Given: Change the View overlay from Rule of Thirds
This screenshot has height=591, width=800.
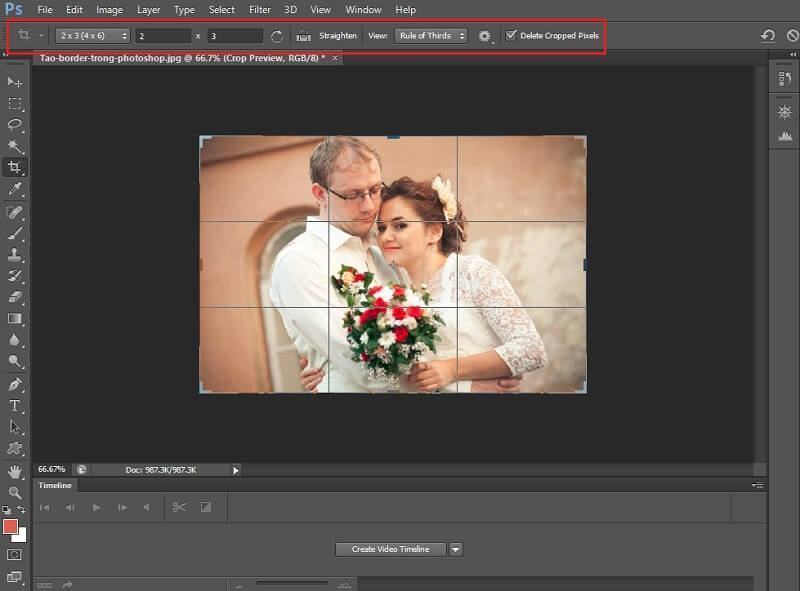Looking at the screenshot, I should 432,34.
